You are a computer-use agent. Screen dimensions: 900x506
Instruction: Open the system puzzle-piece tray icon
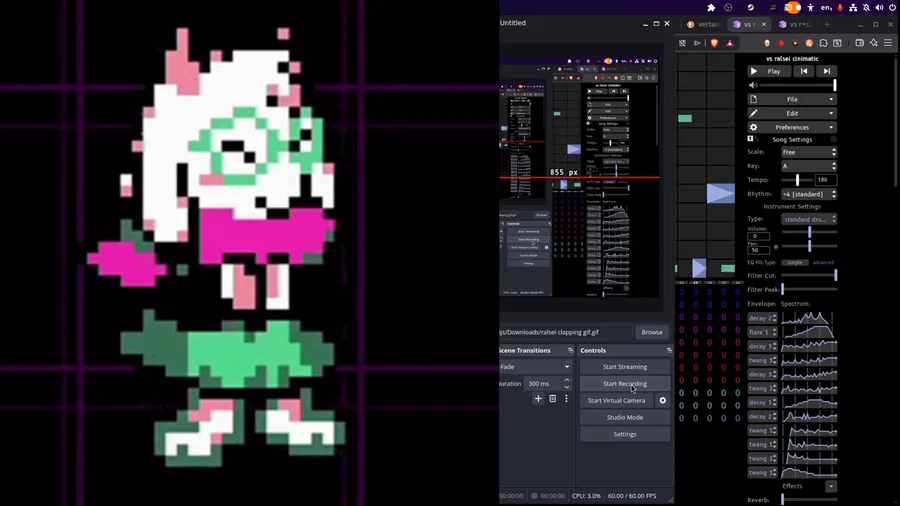[711, 7]
